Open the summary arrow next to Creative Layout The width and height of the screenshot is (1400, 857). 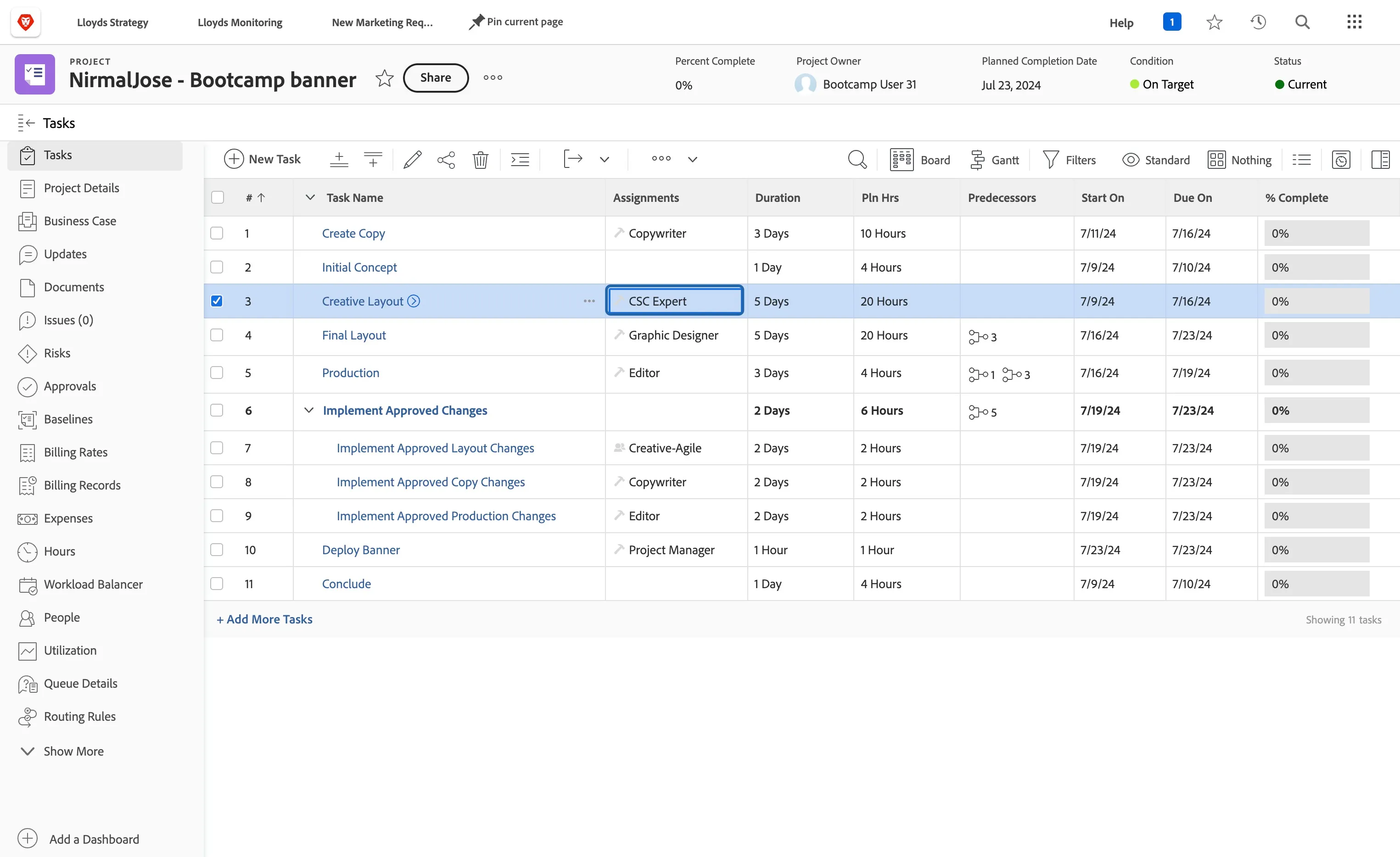tap(414, 301)
